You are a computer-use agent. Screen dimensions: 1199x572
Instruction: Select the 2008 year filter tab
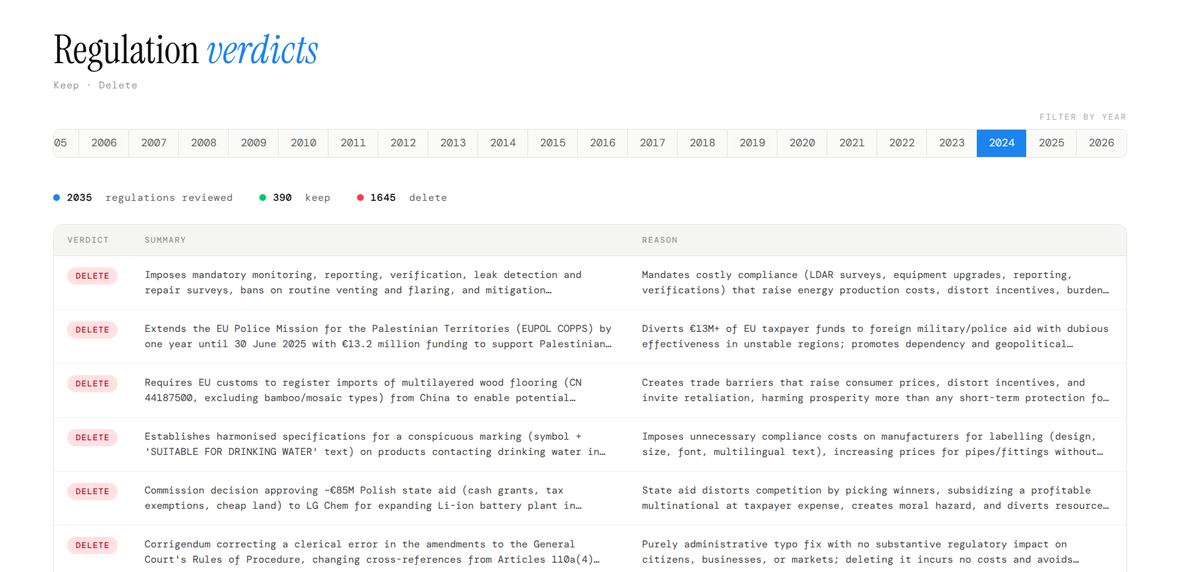(203, 143)
